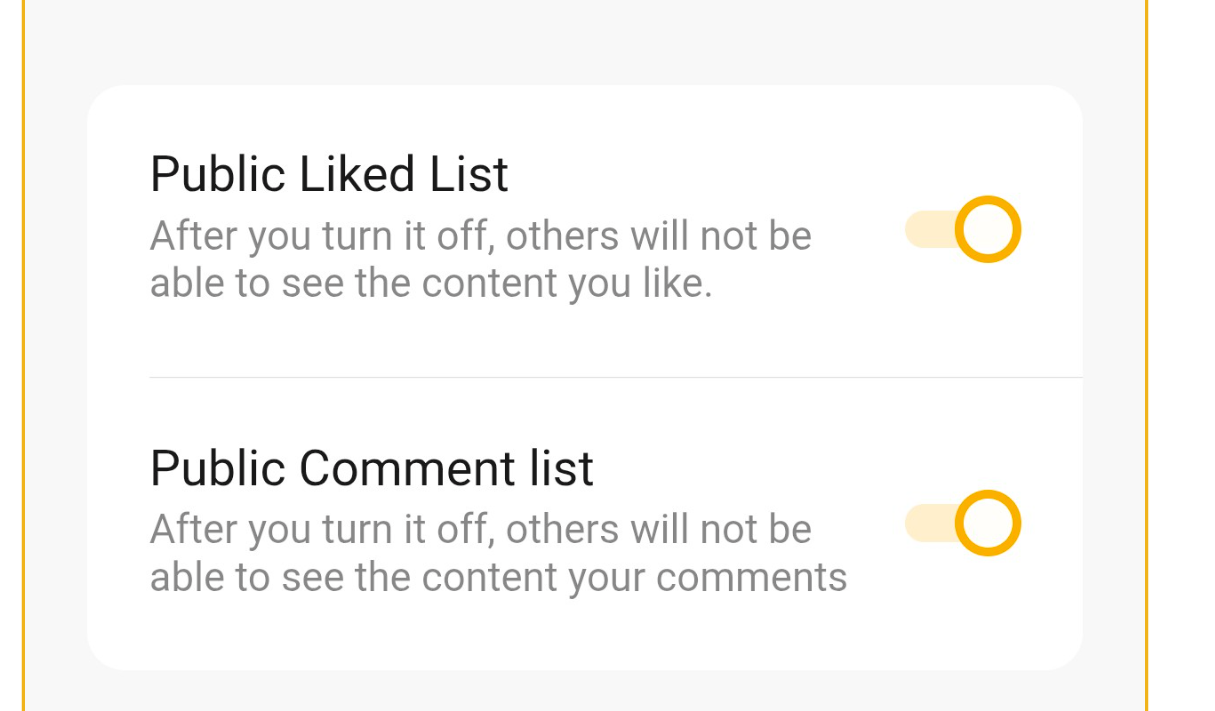Viewport: 1215px width, 711px height.
Task: Select the Public Liked List title
Action: point(329,175)
